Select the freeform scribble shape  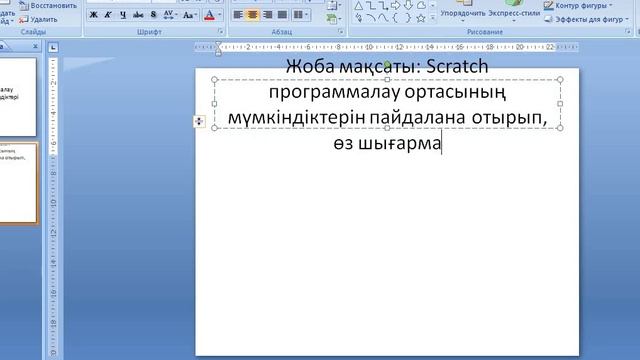(x=358, y=18)
